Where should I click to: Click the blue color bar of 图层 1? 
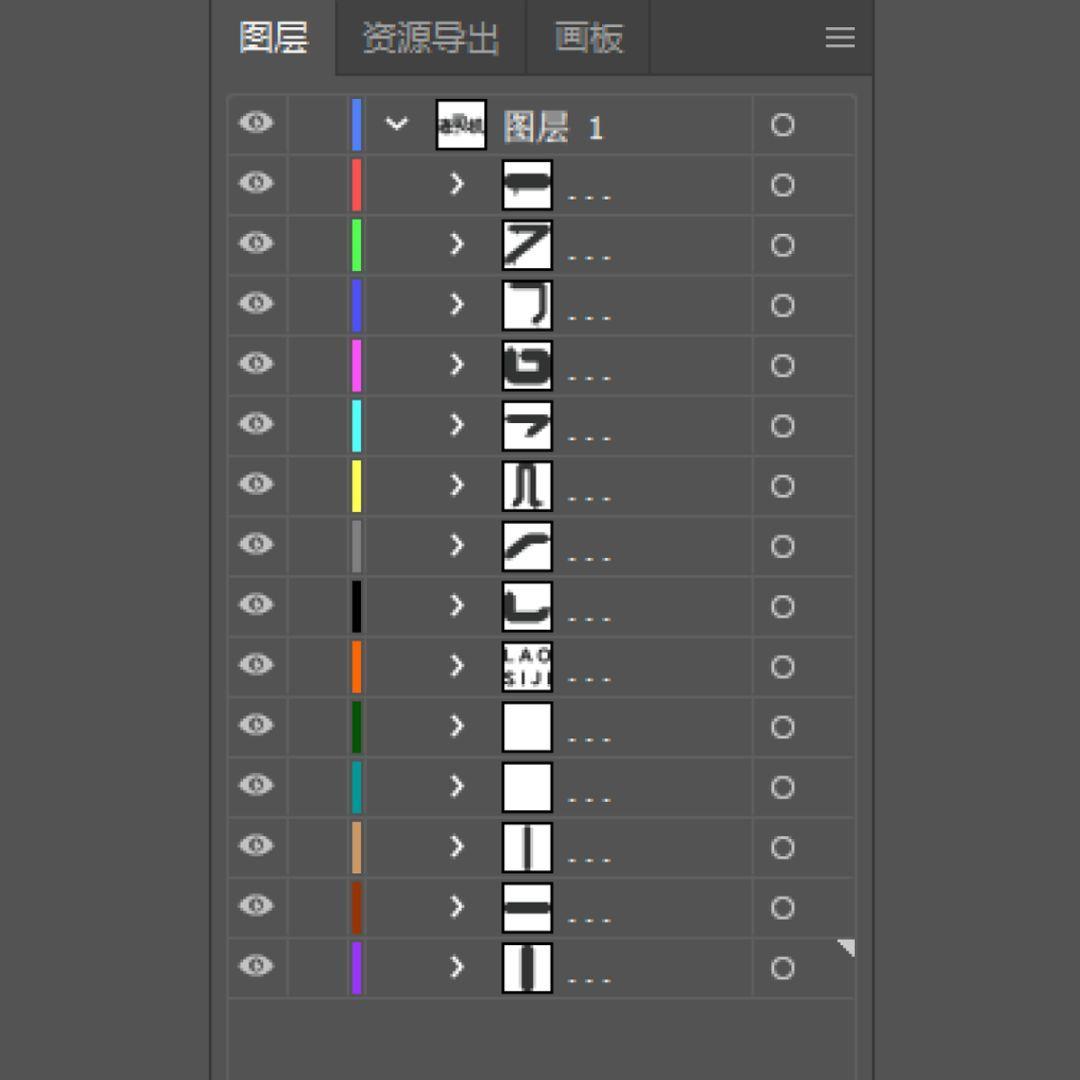click(x=356, y=125)
